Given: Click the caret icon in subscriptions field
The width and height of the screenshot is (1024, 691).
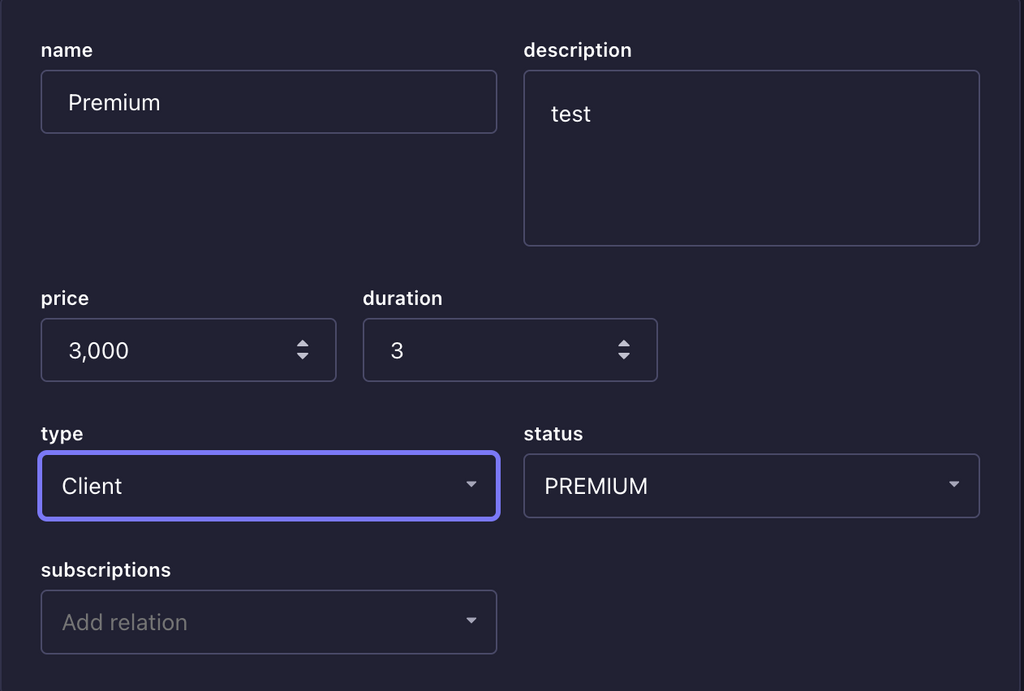Looking at the screenshot, I should tap(472, 620).
